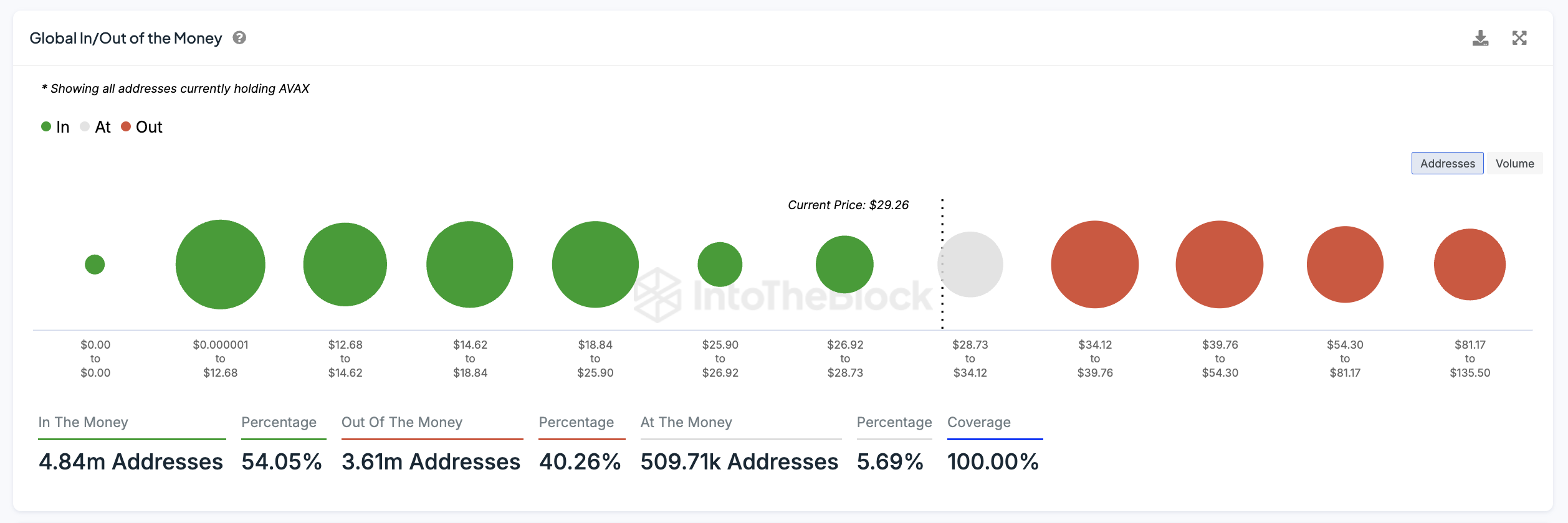The height and width of the screenshot is (523, 1568).
Task: Switch to the Addresses view
Action: [1447, 163]
